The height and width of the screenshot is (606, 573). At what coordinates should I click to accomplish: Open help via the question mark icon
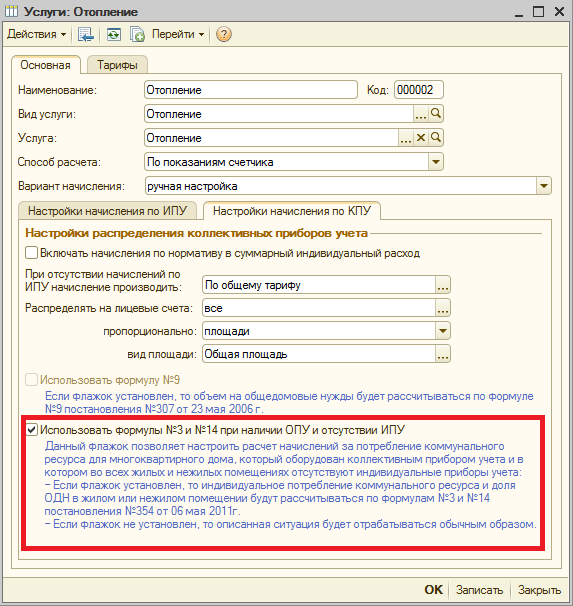coord(224,34)
